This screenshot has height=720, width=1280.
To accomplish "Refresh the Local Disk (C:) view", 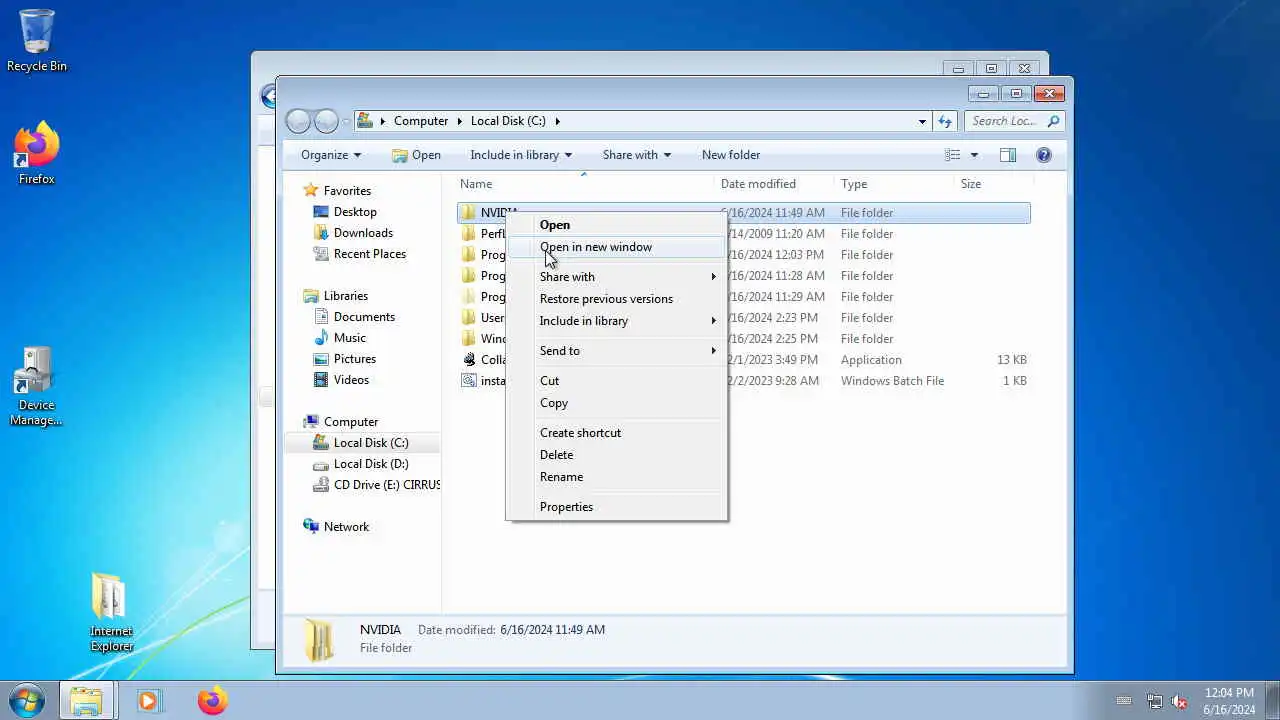I will 945,121.
